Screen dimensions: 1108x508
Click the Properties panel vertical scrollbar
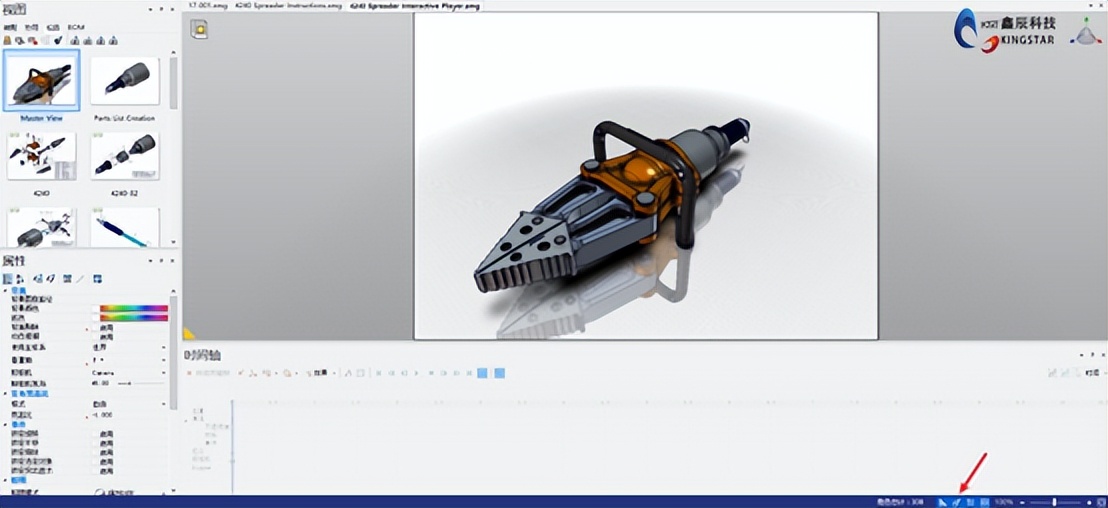[x=173, y=353]
